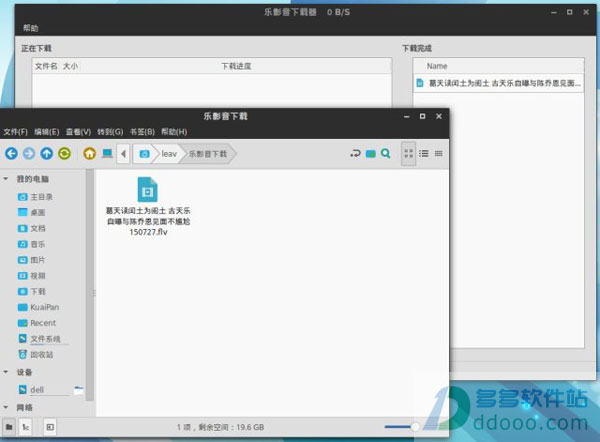Screen dimensions: 600x442
Task: Open the 文件(F) menu
Action: click(15, 132)
